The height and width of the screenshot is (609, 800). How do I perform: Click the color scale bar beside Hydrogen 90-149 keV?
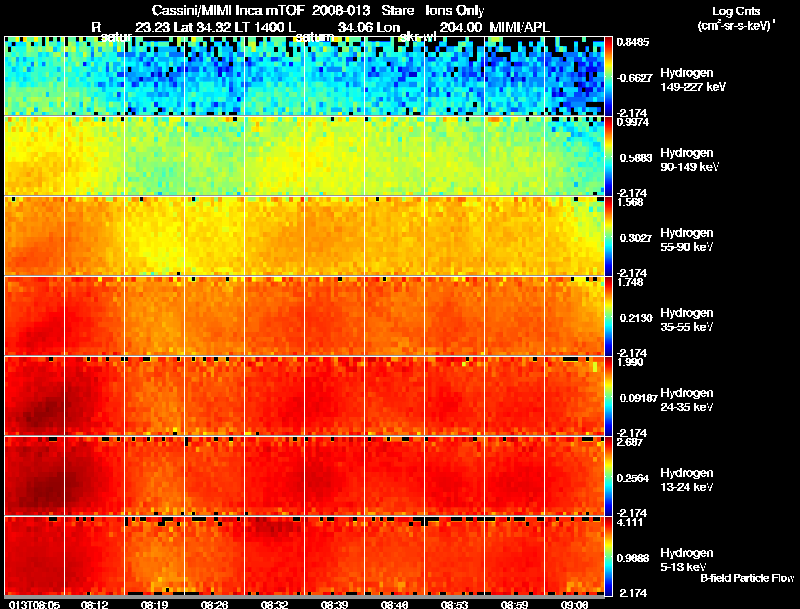(608, 156)
